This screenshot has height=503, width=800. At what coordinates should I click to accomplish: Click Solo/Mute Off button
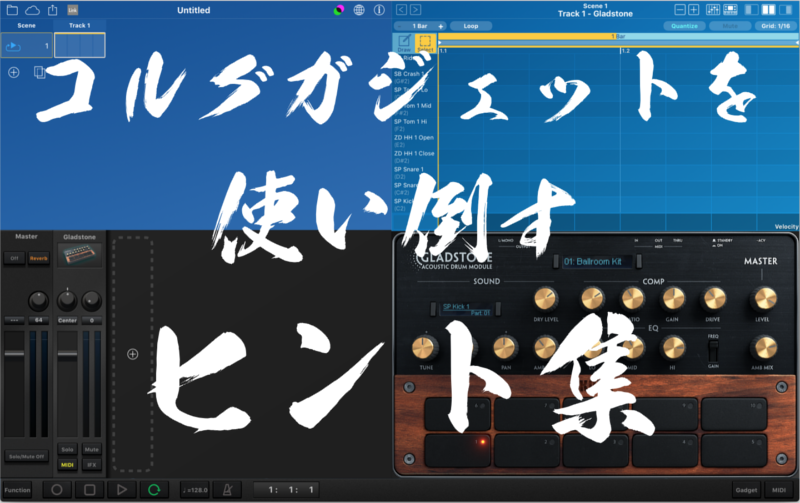[x=27, y=457]
